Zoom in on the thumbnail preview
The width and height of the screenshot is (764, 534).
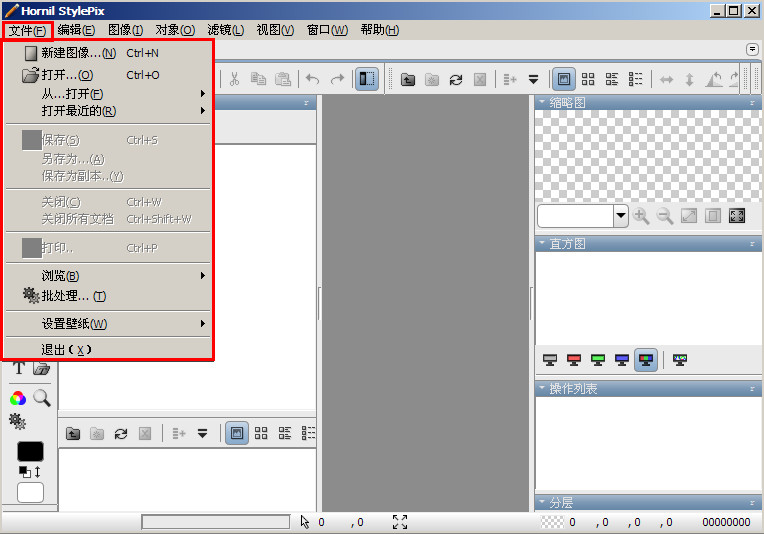pos(641,216)
